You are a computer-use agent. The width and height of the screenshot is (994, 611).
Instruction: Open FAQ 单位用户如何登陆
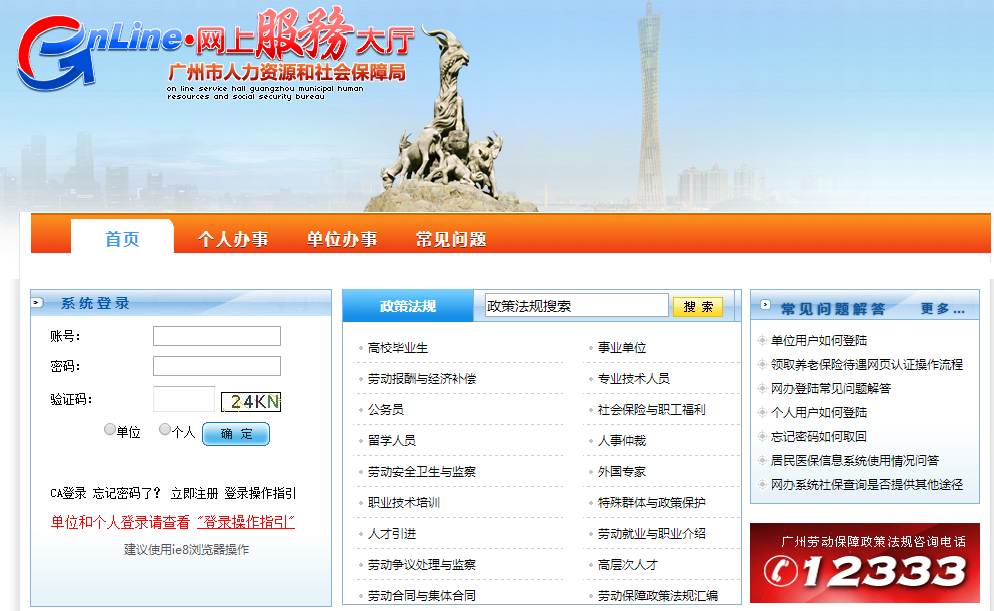click(x=818, y=340)
